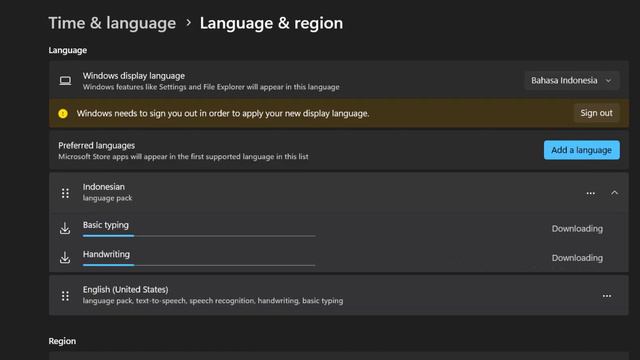This screenshot has width=640, height=360.
Task: Collapse the Indonesian language details chevron
Action: tap(614, 193)
